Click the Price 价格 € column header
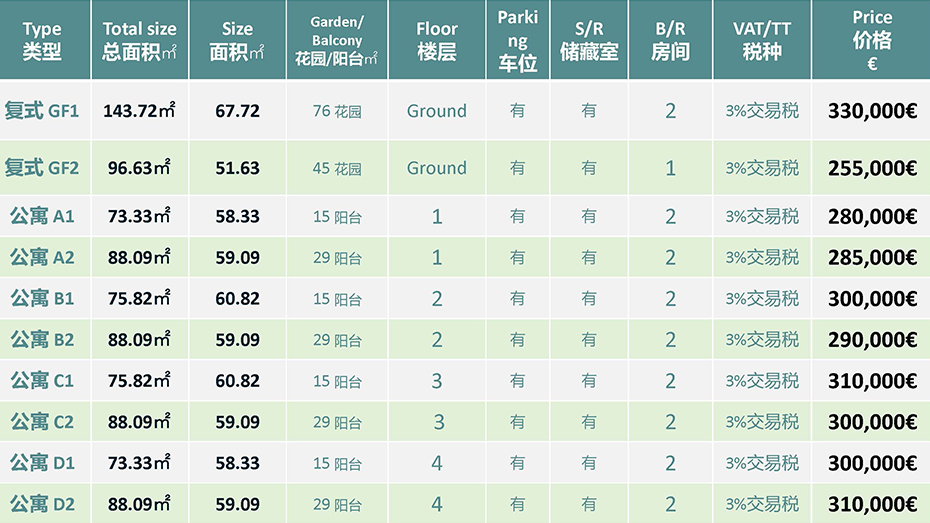Screen dimensions: 930x523 click(x=871, y=40)
